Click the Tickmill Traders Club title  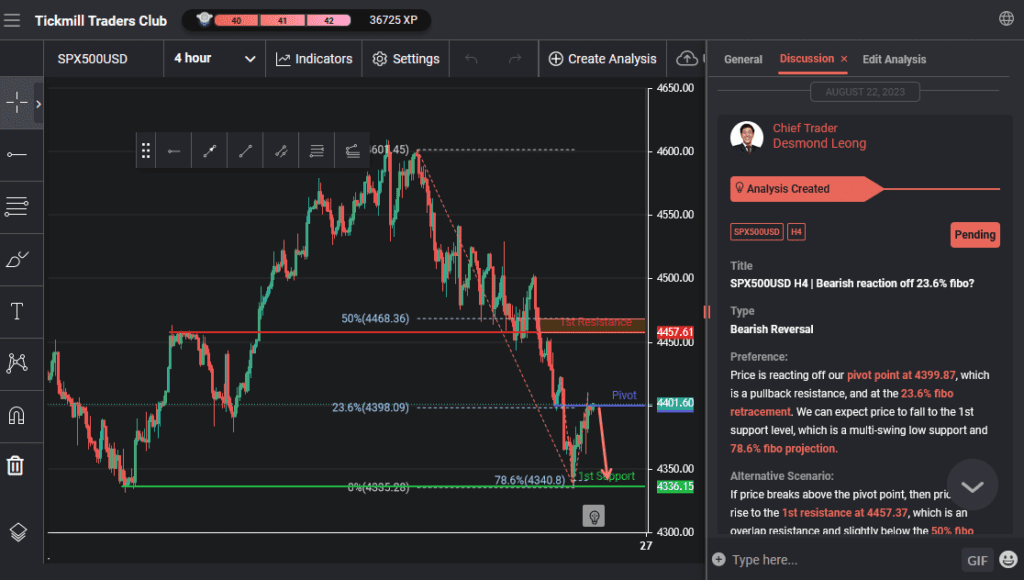101,21
